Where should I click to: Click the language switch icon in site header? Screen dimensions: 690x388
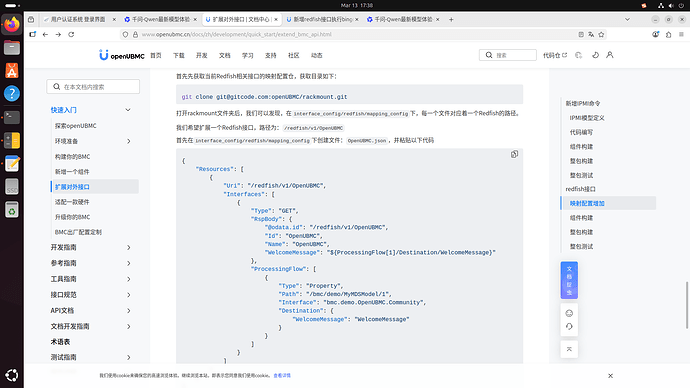[x=579, y=55]
